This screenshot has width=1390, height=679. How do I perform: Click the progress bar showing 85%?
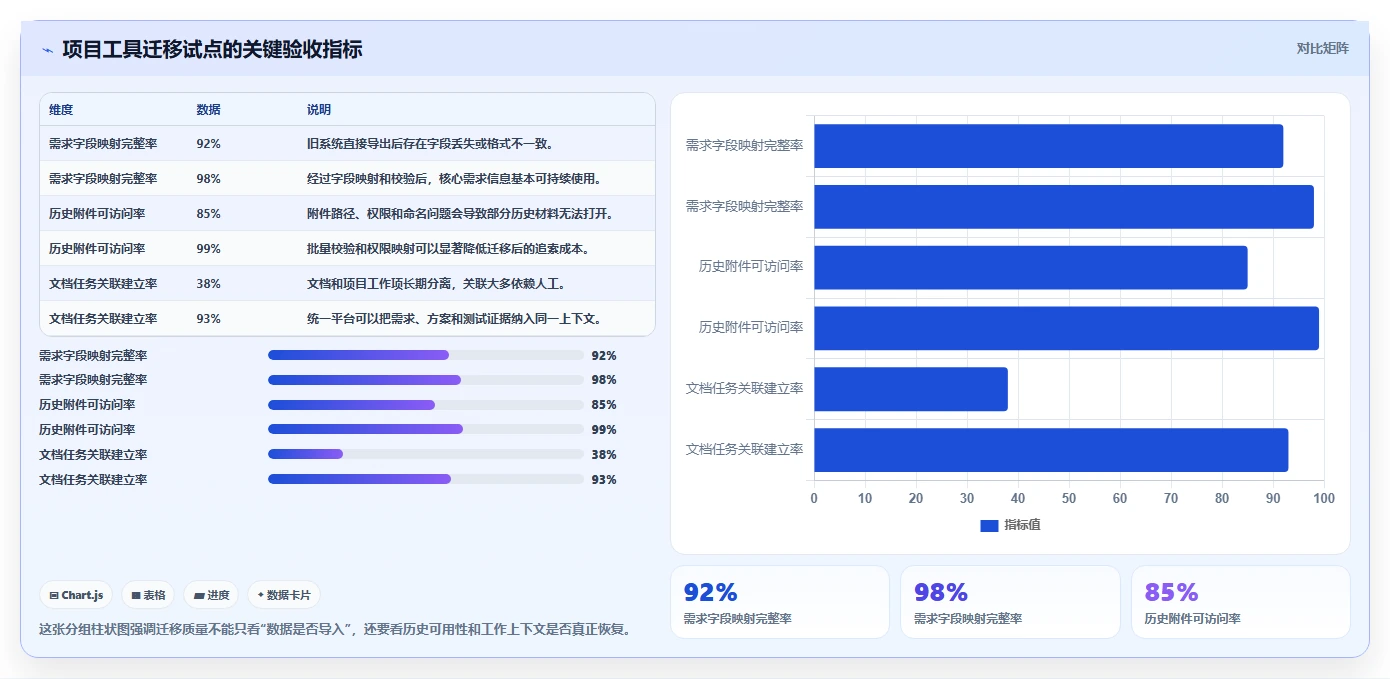click(x=426, y=405)
